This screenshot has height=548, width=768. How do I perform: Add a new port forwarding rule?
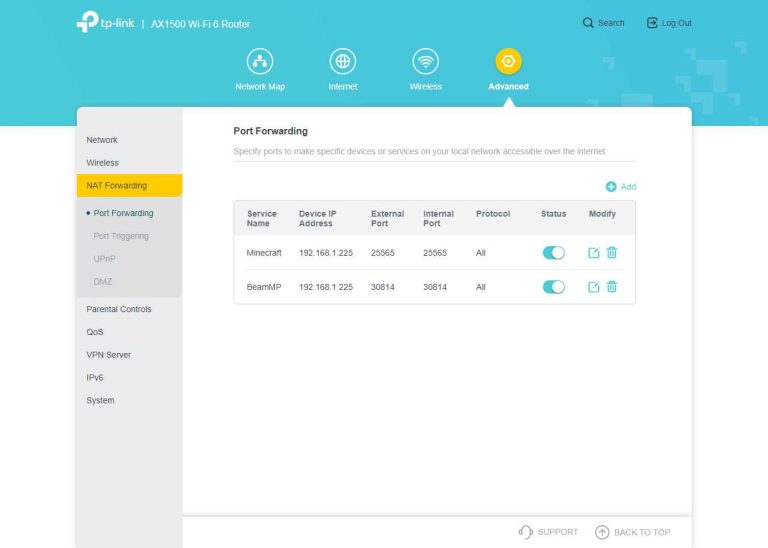(620, 187)
